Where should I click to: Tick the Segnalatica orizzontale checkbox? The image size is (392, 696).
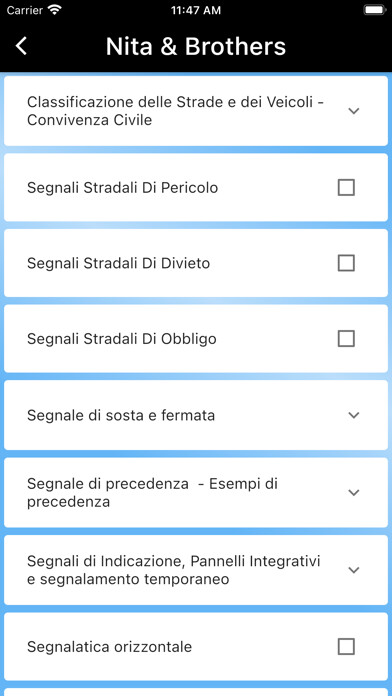[346, 647]
